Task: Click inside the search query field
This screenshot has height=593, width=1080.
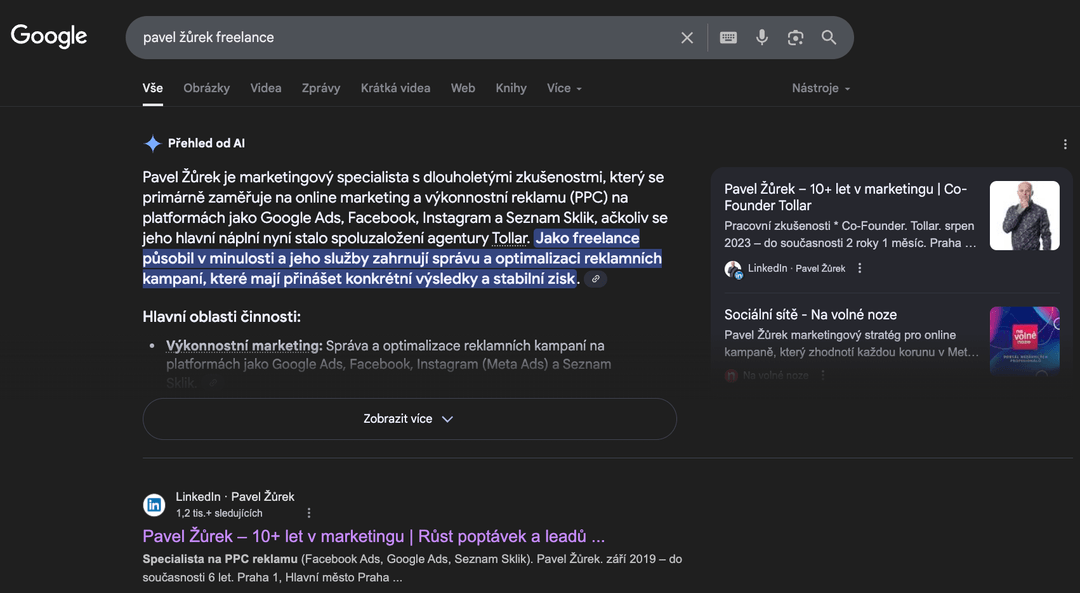Action: pos(400,38)
